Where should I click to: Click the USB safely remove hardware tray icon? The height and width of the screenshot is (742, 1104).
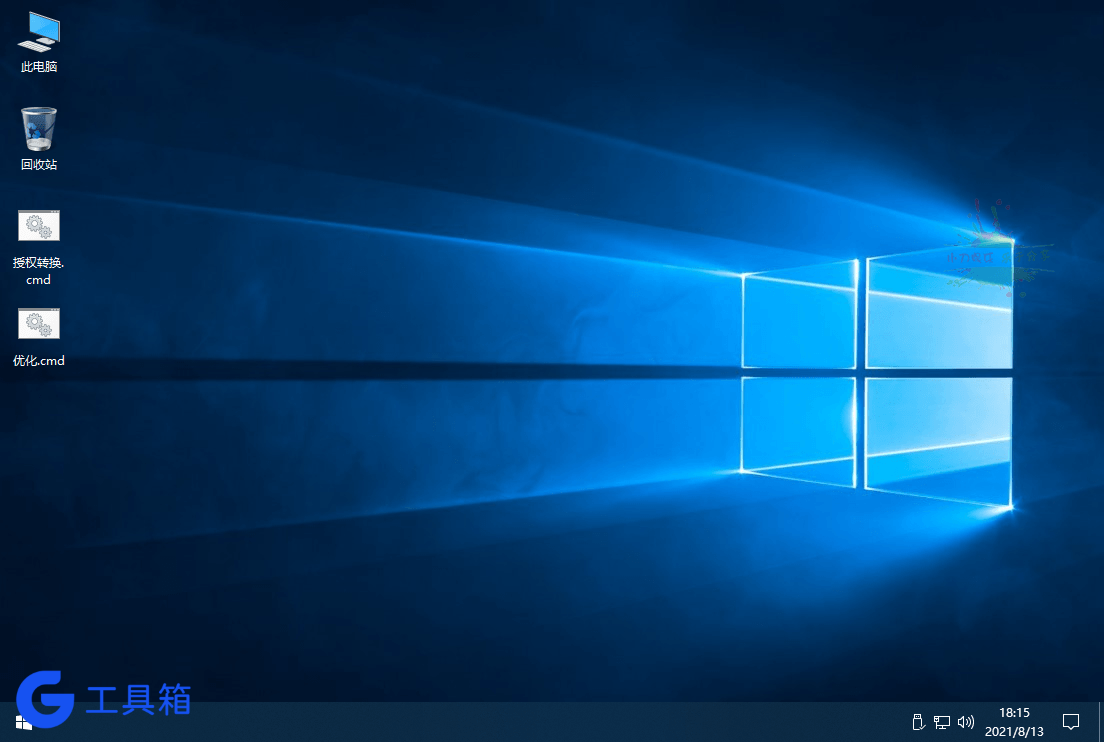[x=917, y=722]
